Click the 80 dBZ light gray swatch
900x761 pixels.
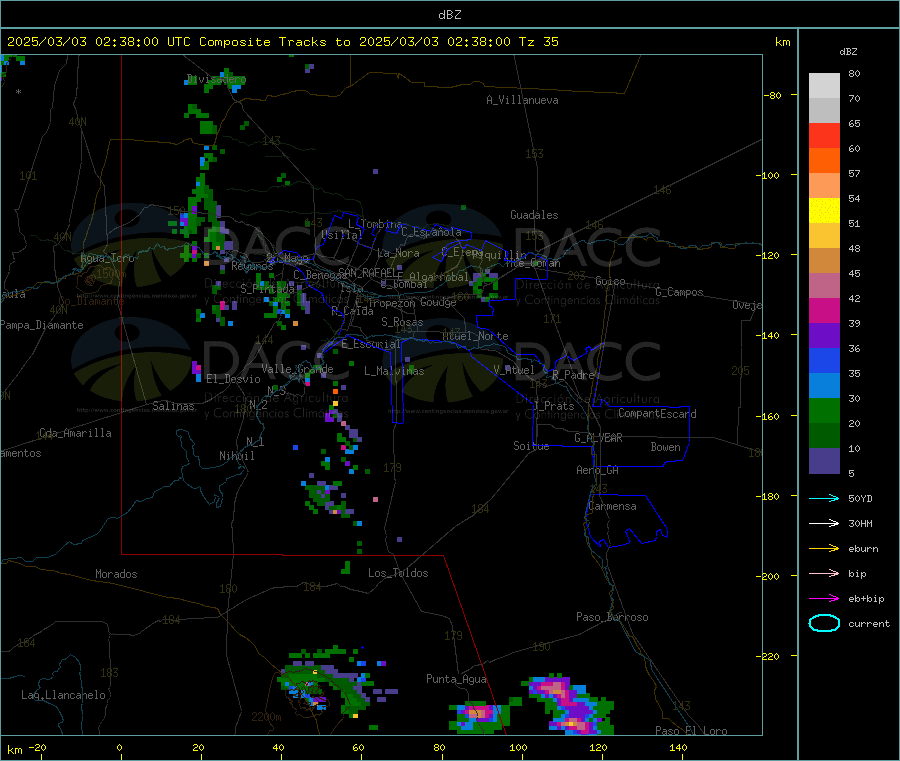pyautogui.click(x=824, y=86)
